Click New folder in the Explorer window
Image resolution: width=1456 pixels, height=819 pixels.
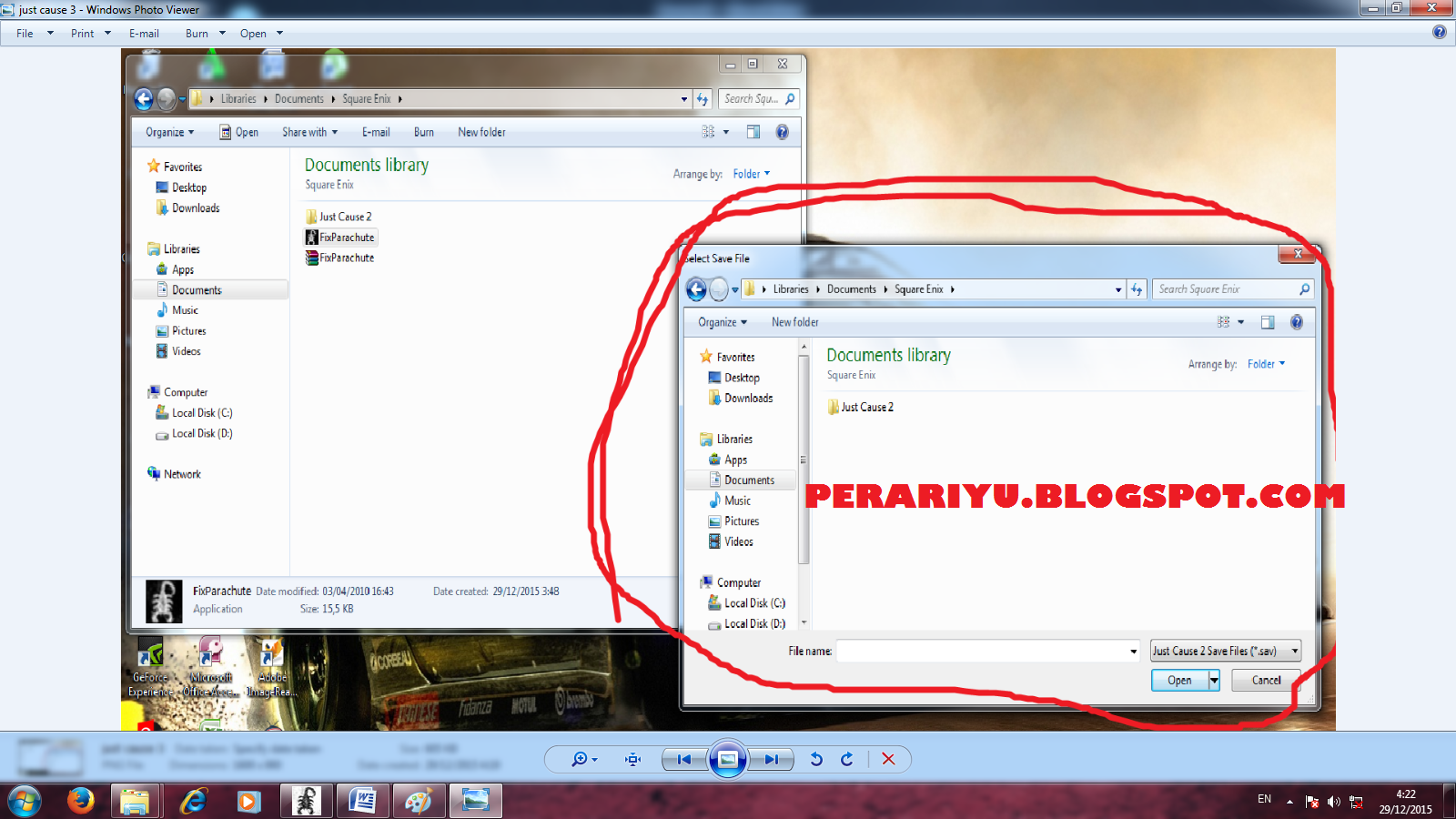481,132
